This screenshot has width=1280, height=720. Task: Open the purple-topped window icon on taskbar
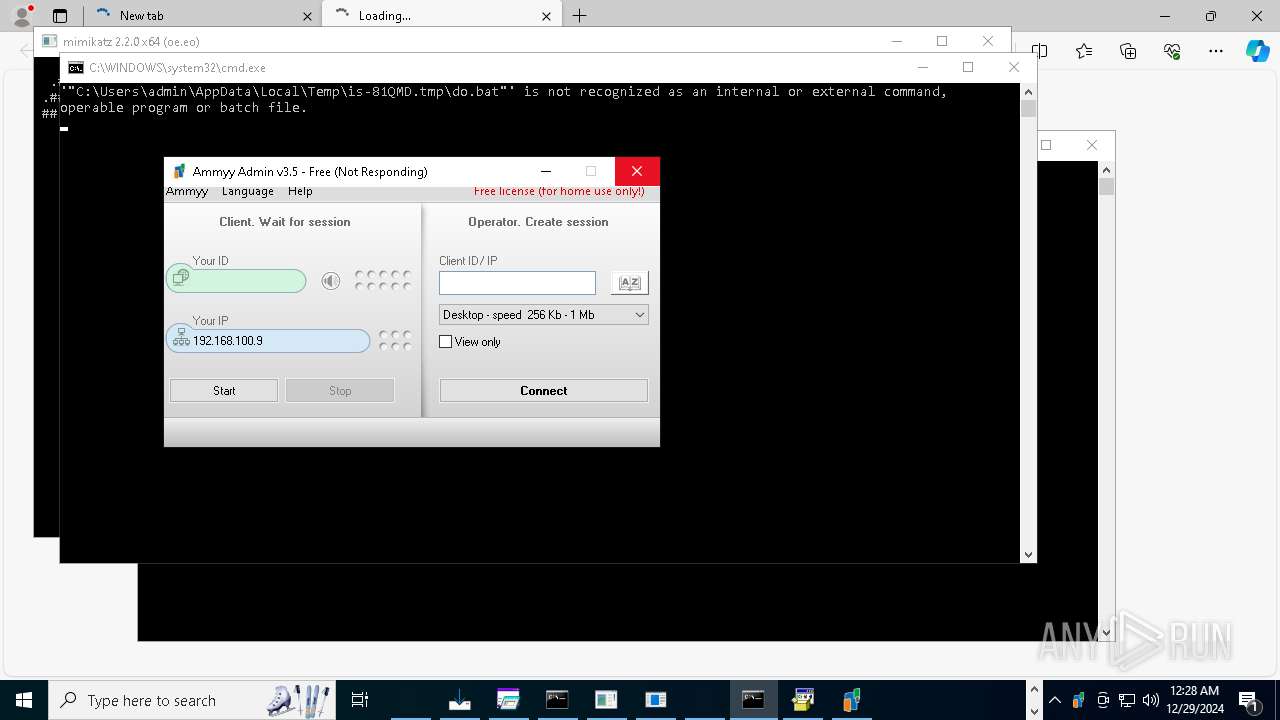[508, 700]
